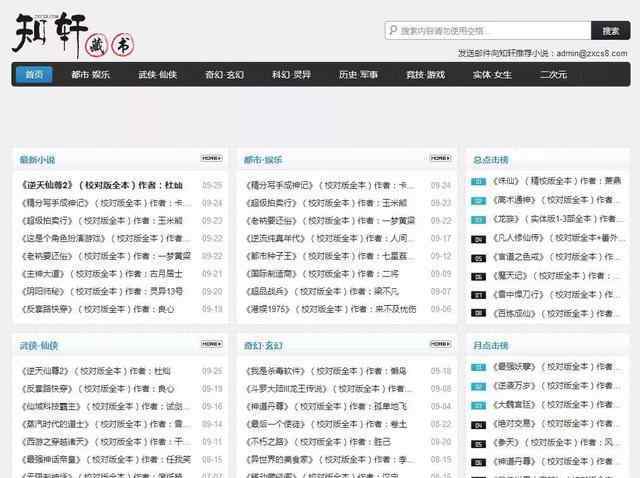The image size is (640, 478).
Task: Open 《最强妖孽》 in 月点击榜 ranking
Action: coord(557,367)
